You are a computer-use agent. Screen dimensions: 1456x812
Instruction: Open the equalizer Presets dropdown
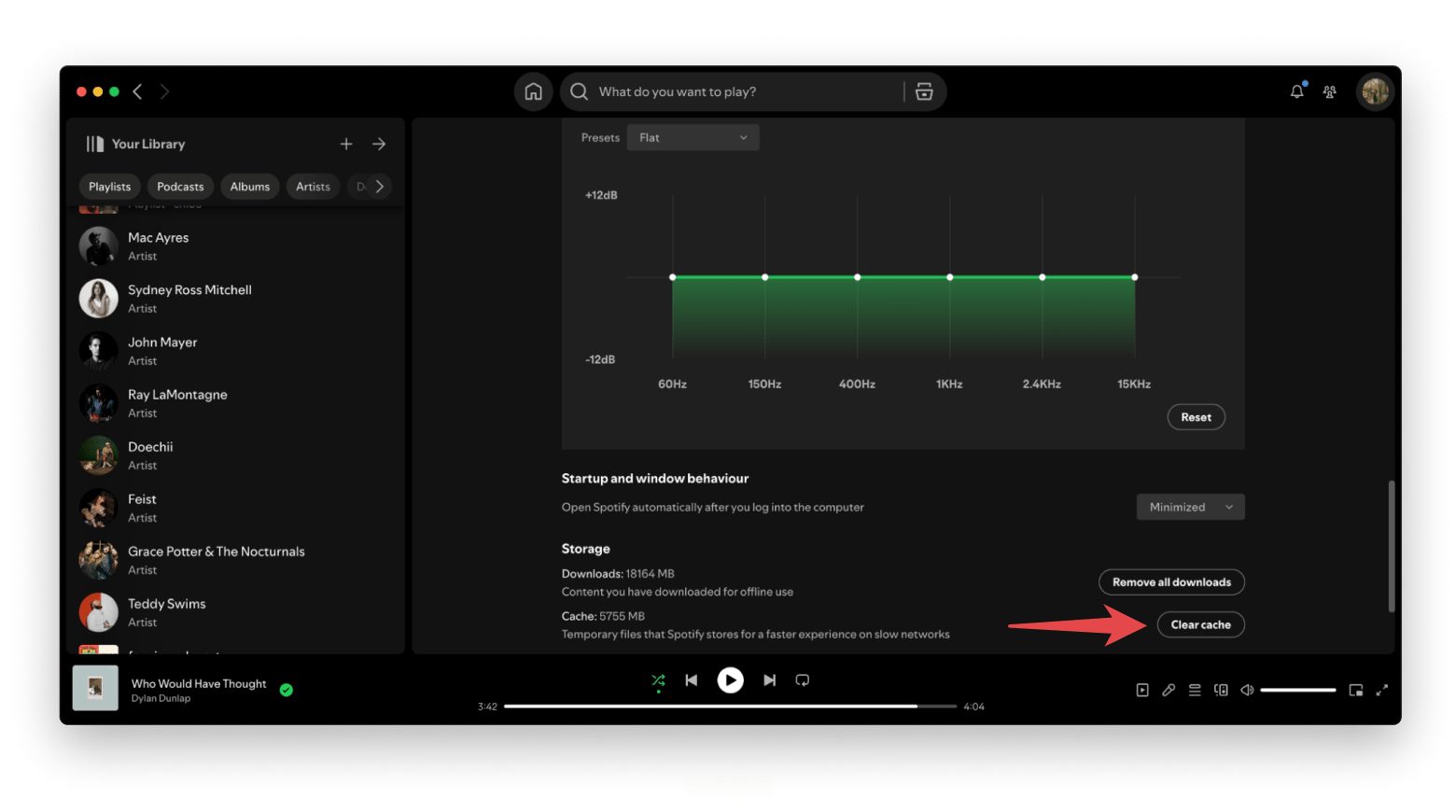pos(693,138)
